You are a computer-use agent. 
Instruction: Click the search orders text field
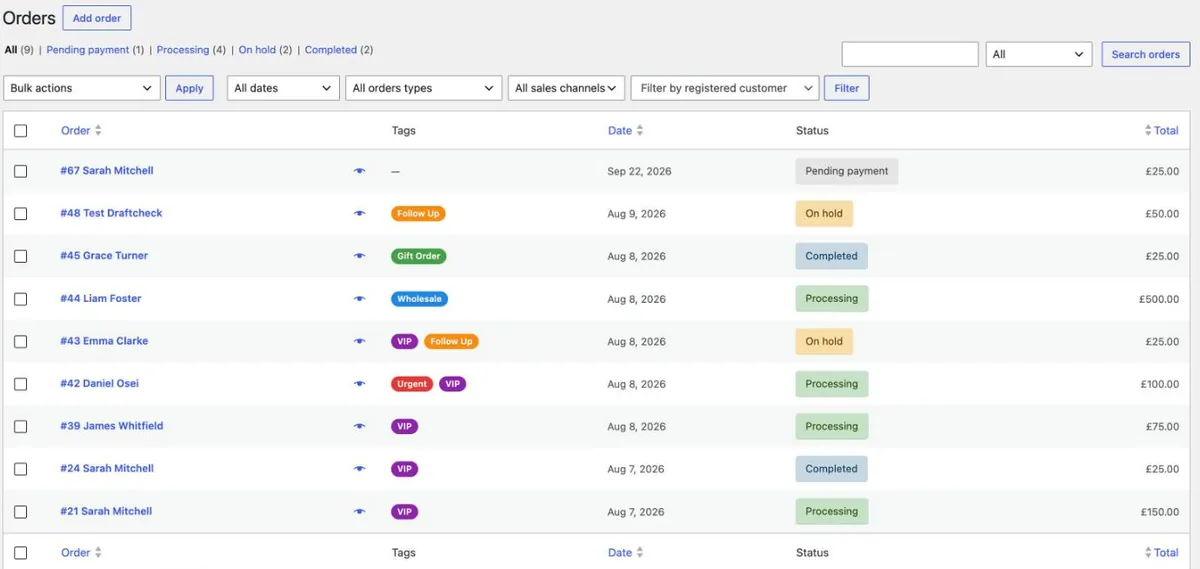point(910,54)
